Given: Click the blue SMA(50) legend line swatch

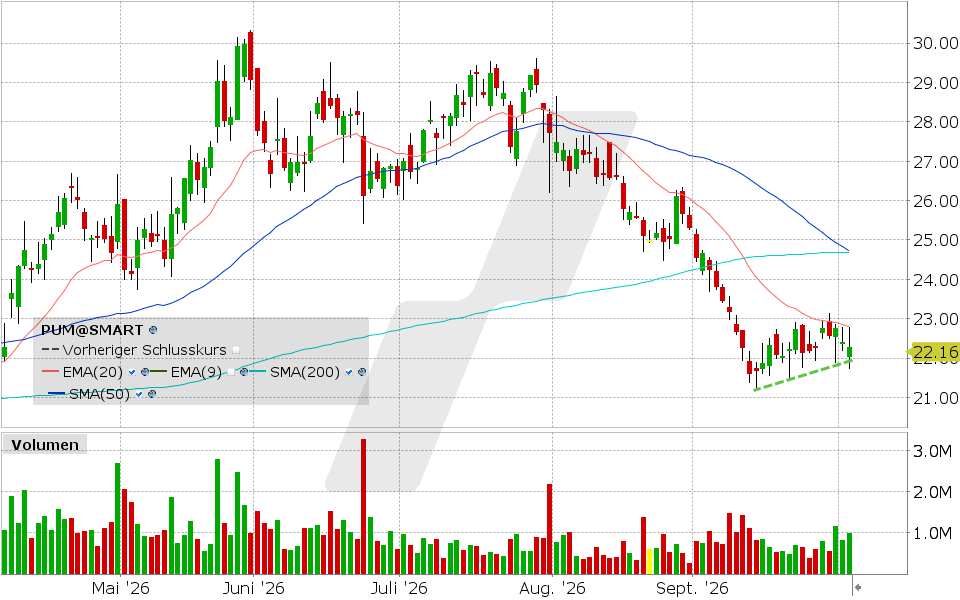Looking at the screenshot, I should click(x=56, y=393).
